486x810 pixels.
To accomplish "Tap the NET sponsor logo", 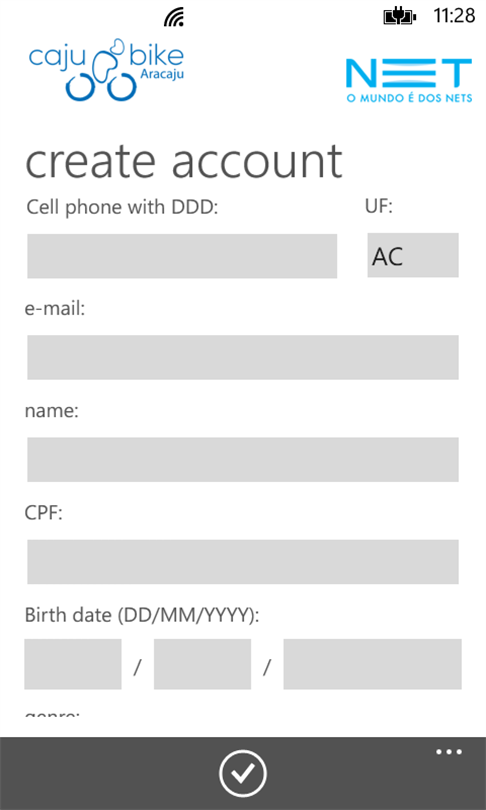I will click(409, 80).
